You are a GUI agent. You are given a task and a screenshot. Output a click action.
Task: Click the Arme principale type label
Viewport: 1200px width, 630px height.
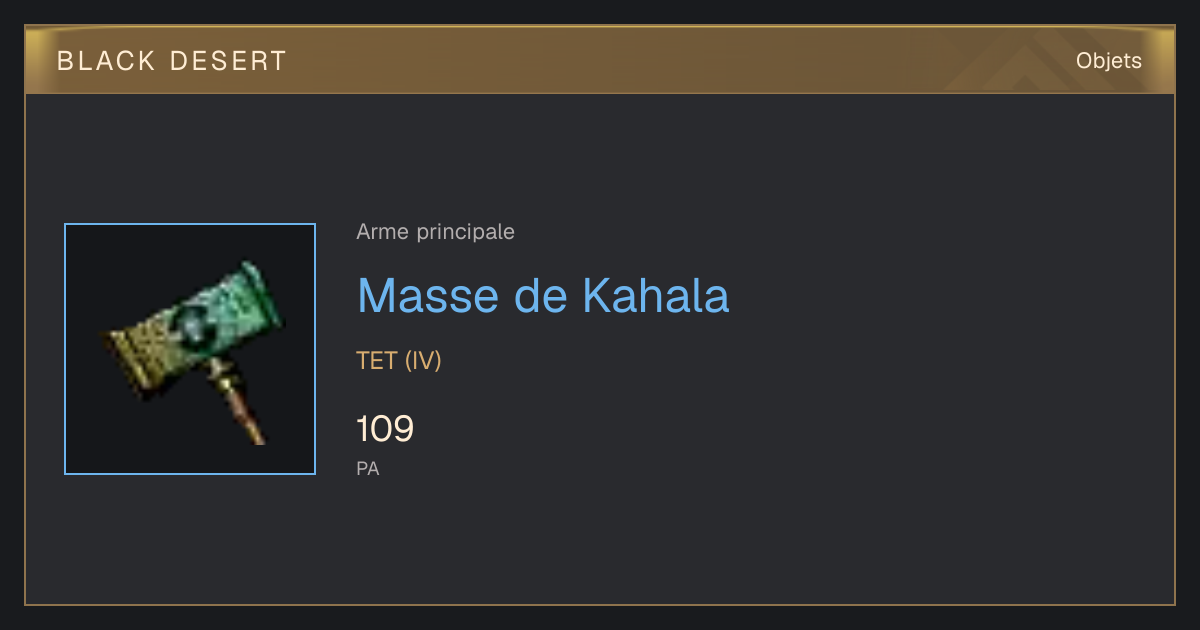[x=436, y=232]
